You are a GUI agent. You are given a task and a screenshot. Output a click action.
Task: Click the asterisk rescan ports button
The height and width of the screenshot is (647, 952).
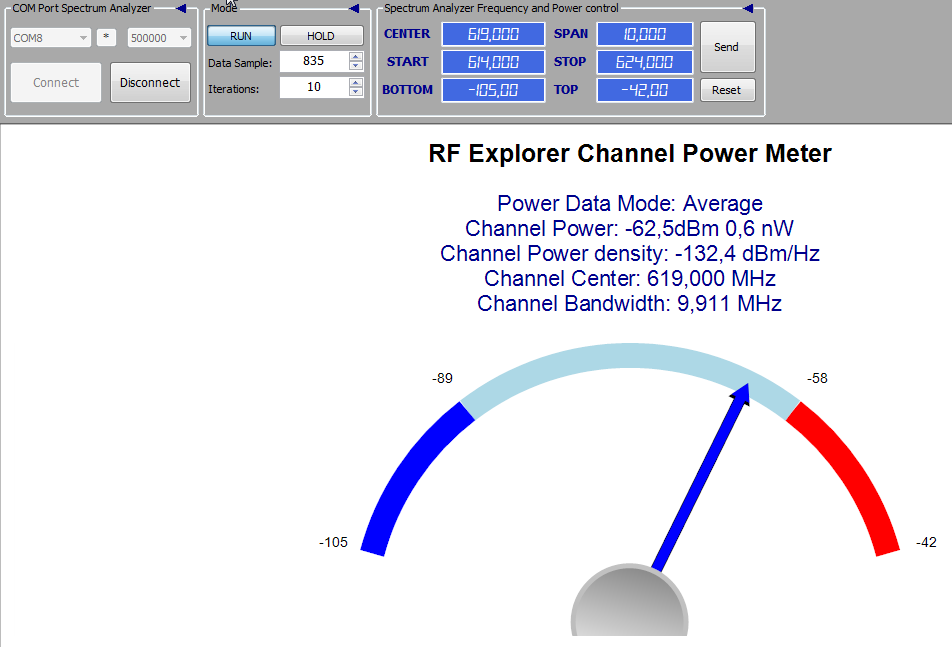(106, 37)
